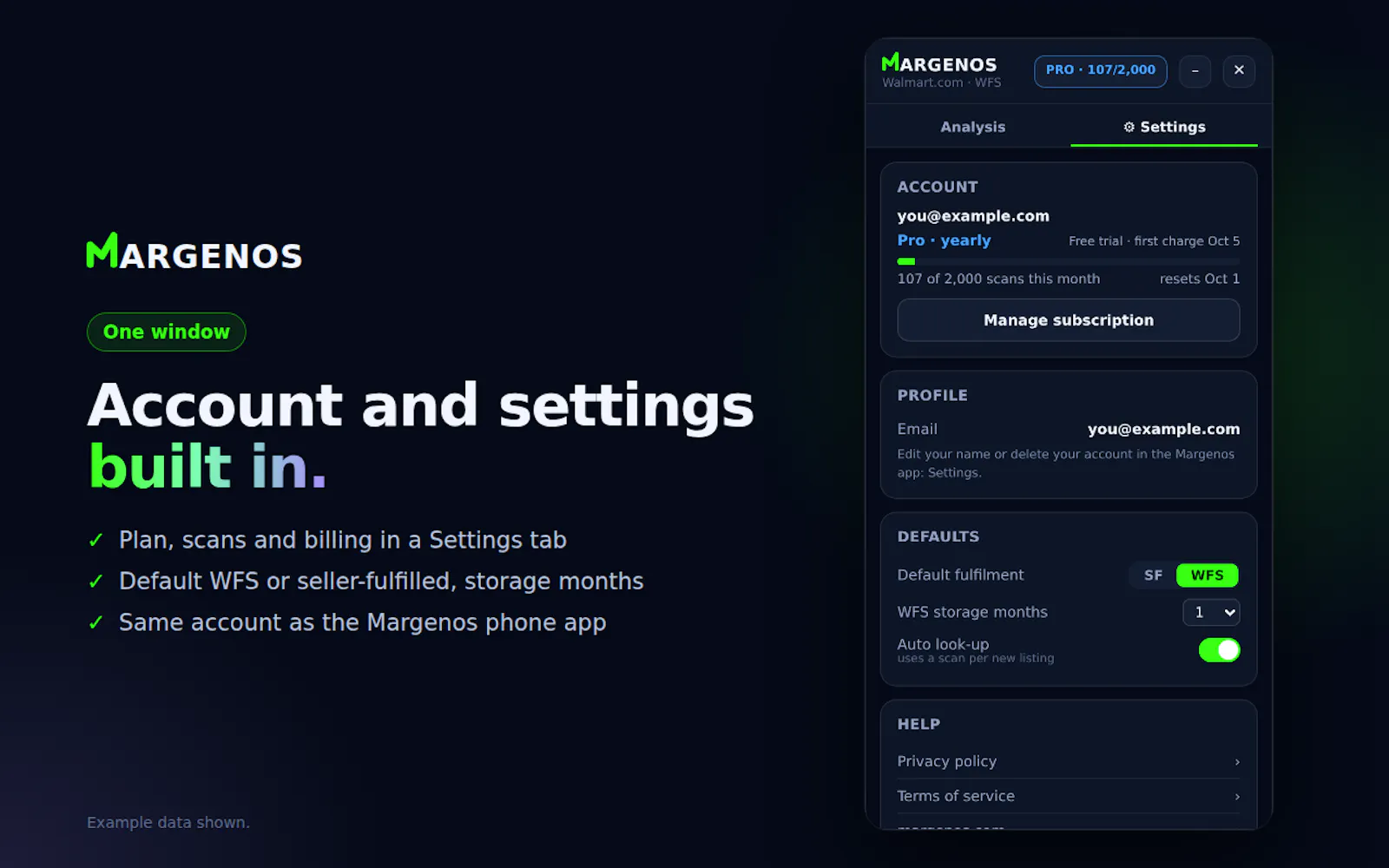Click 'Example data shown.' footnote
This screenshot has height=868, width=1389.
[168, 822]
